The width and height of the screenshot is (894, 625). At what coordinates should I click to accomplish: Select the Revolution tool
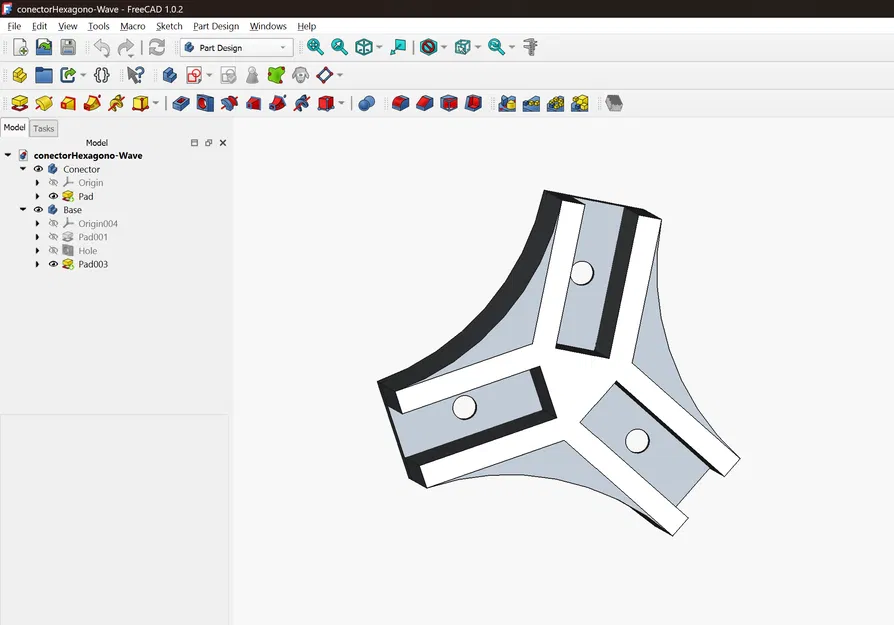click(45, 102)
